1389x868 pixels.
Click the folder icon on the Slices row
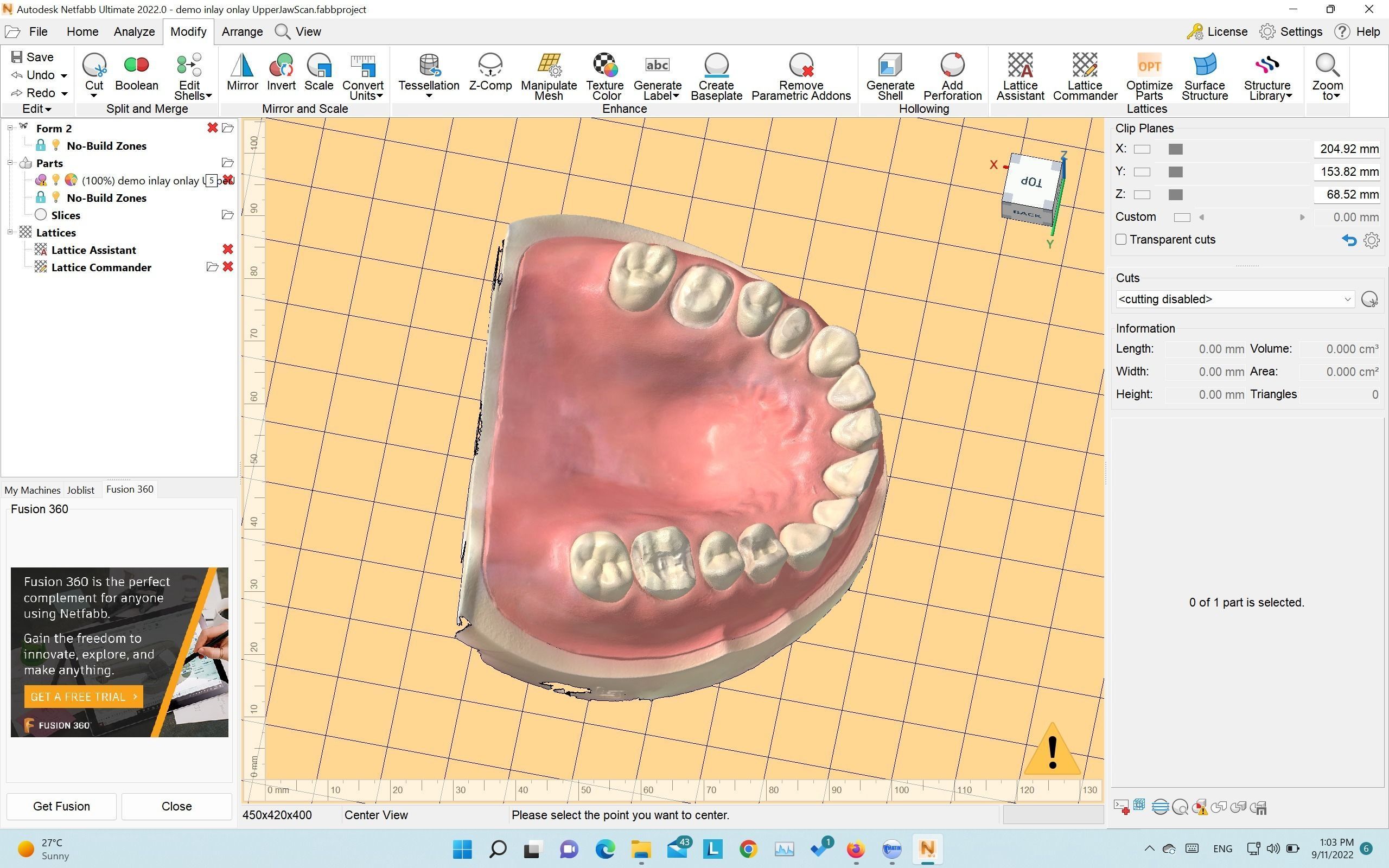pos(227,215)
